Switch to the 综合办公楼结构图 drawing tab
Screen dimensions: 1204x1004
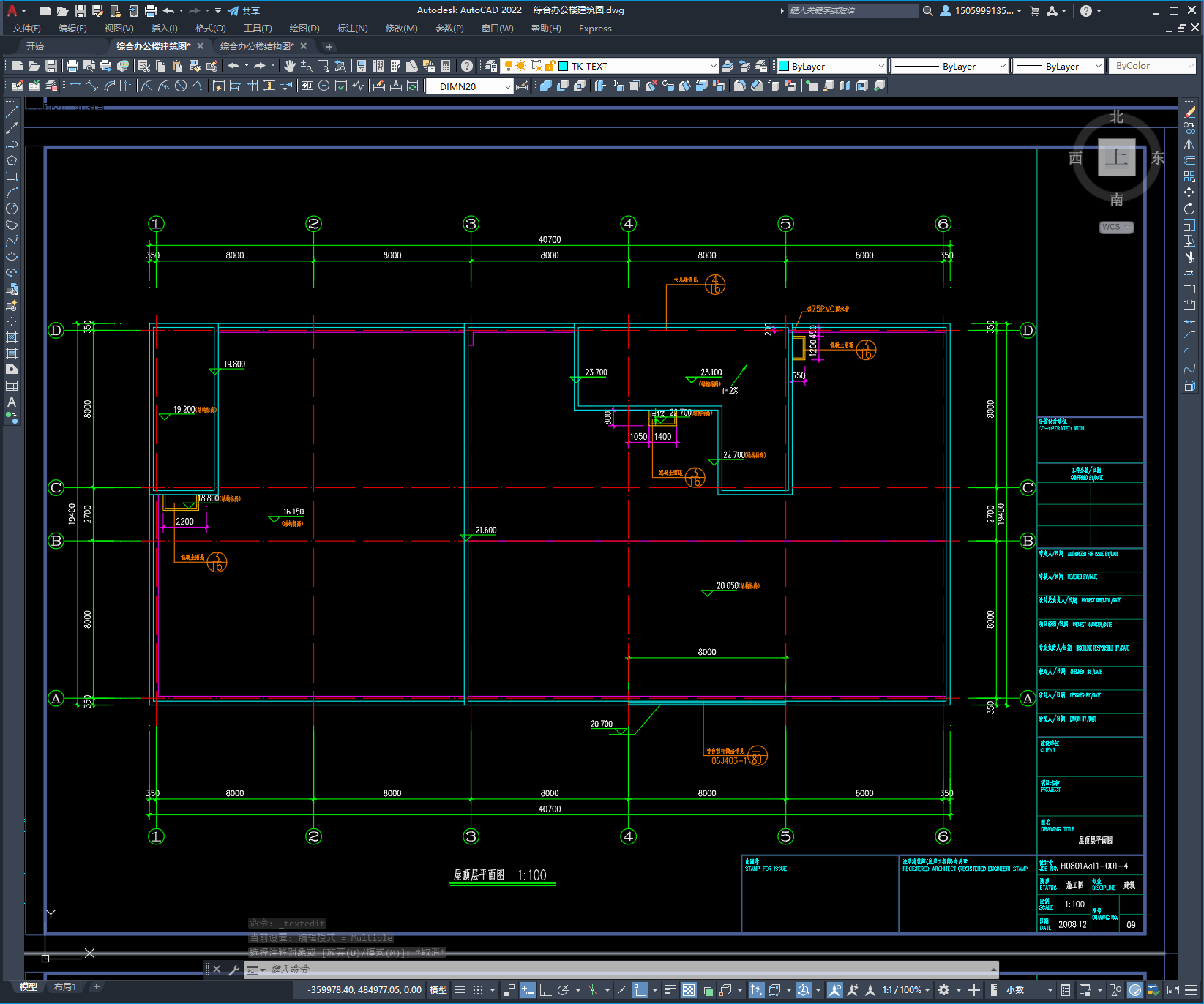pos(257,46)
